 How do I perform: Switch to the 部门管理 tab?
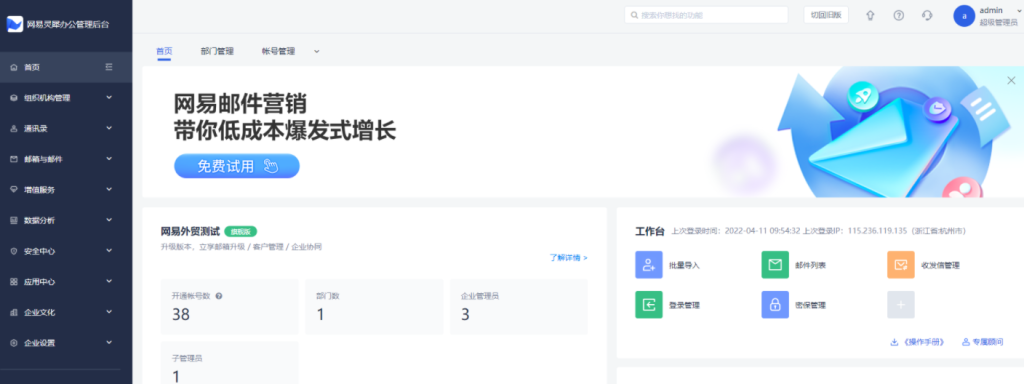[217, 51]
